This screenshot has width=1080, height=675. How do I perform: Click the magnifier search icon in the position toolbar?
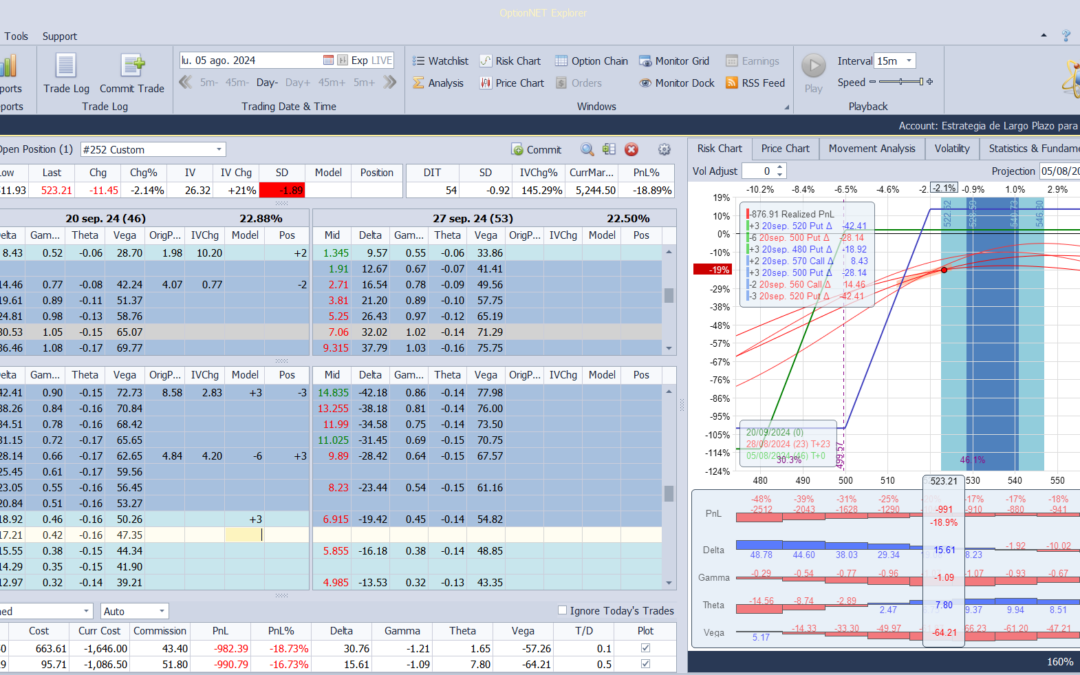[586, 149]
